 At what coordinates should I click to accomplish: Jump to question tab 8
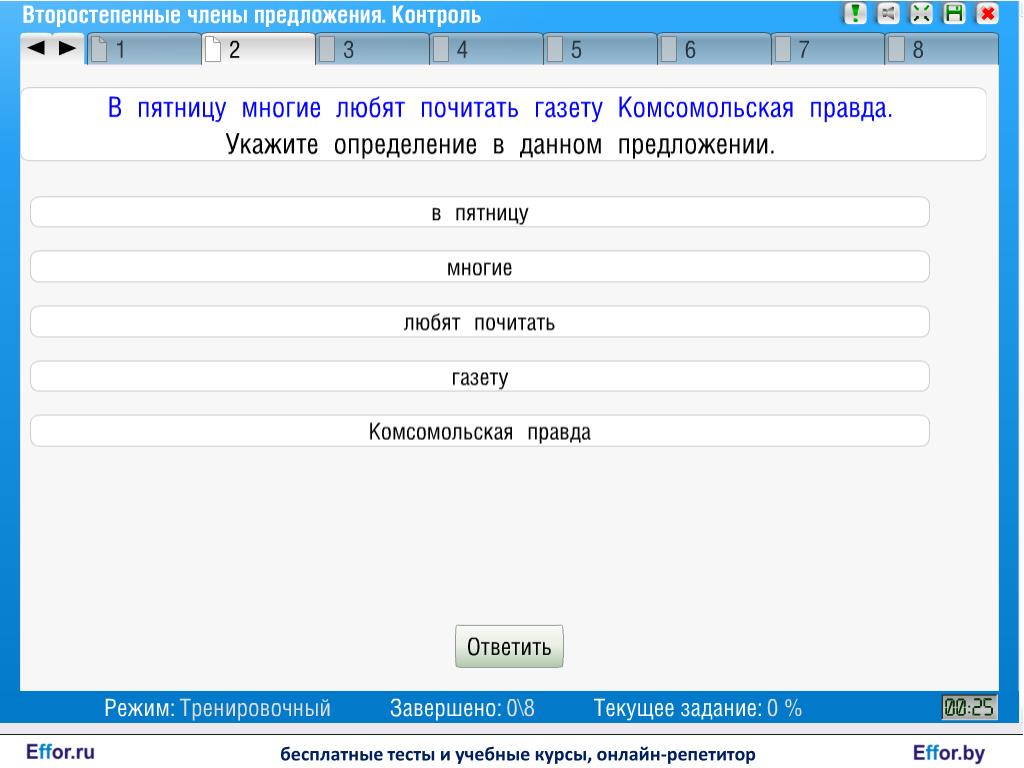point(941,49)
